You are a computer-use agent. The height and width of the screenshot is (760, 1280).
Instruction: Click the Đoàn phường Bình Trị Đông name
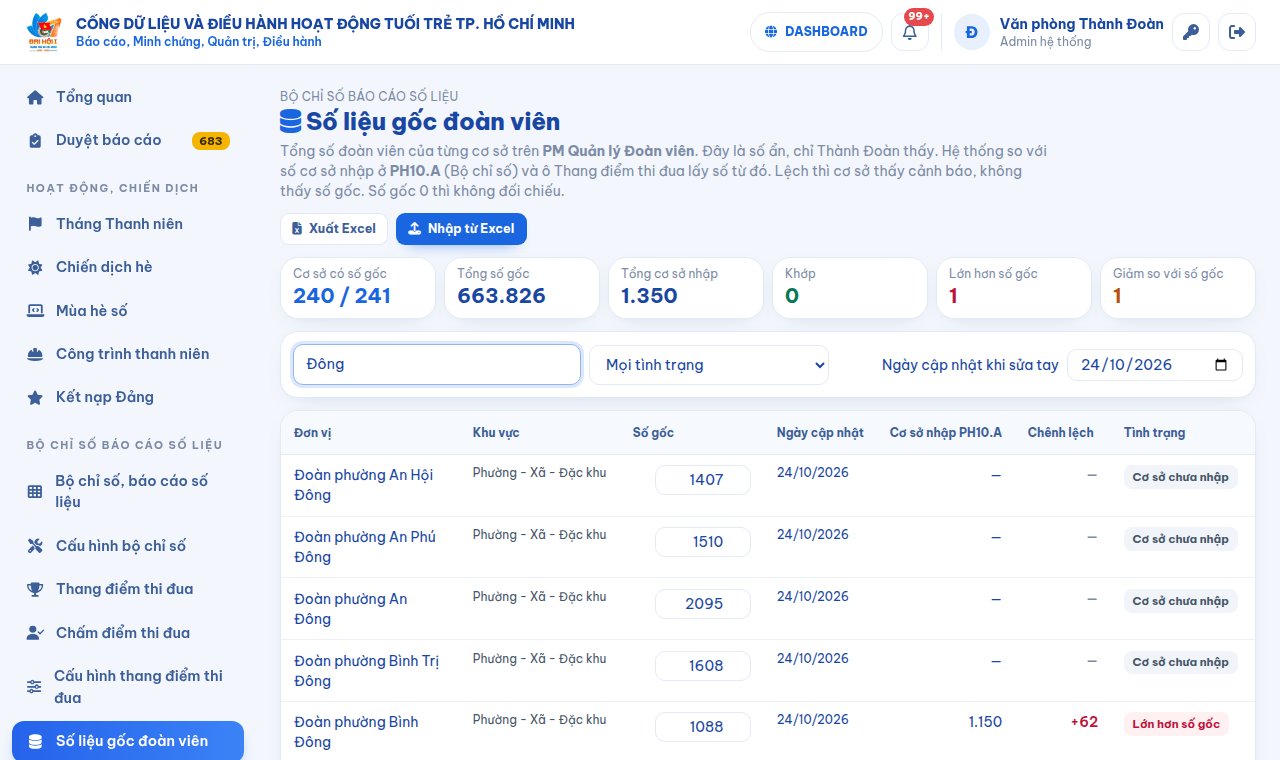[x=367, y=671]
